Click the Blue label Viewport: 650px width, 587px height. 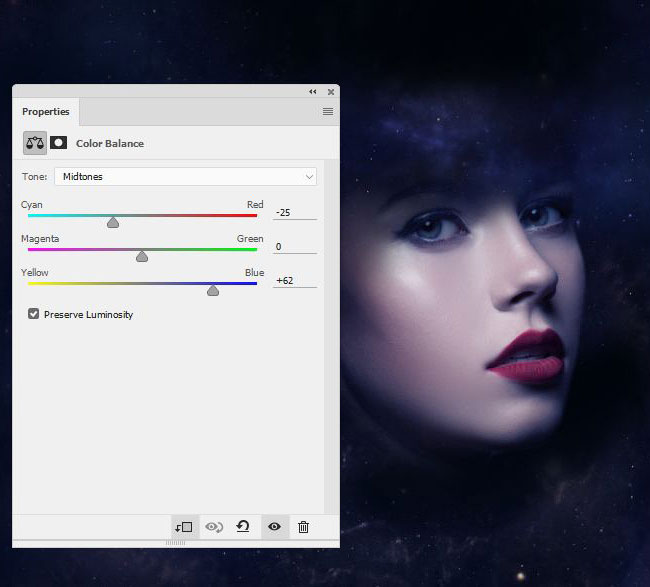pos(254,273)
